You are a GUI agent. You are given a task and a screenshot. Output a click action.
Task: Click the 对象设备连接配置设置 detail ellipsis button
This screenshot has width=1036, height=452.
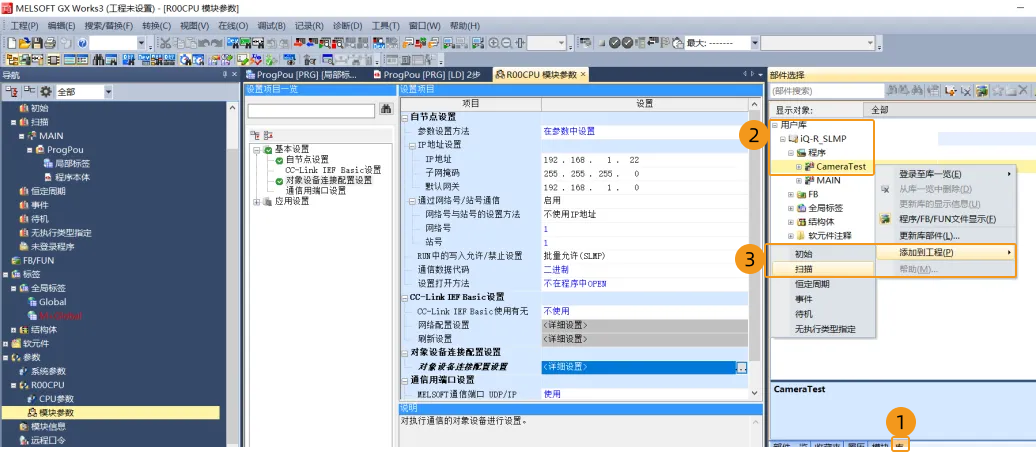coord(742,367)
